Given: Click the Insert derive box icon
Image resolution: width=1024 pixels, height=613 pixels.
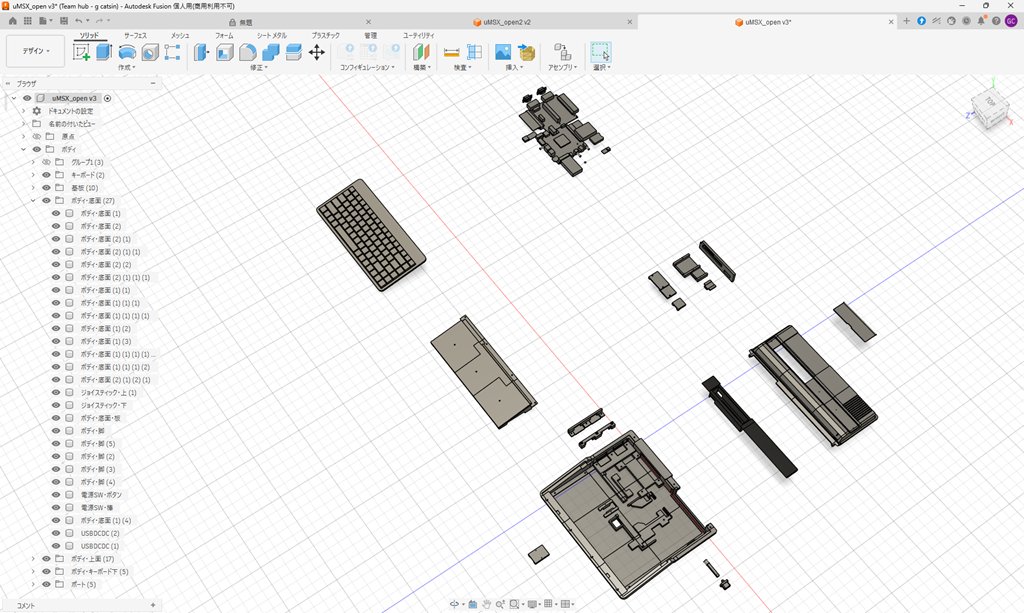Looking at the screenshot, I should pyautogui.click(x=526, y=52).
